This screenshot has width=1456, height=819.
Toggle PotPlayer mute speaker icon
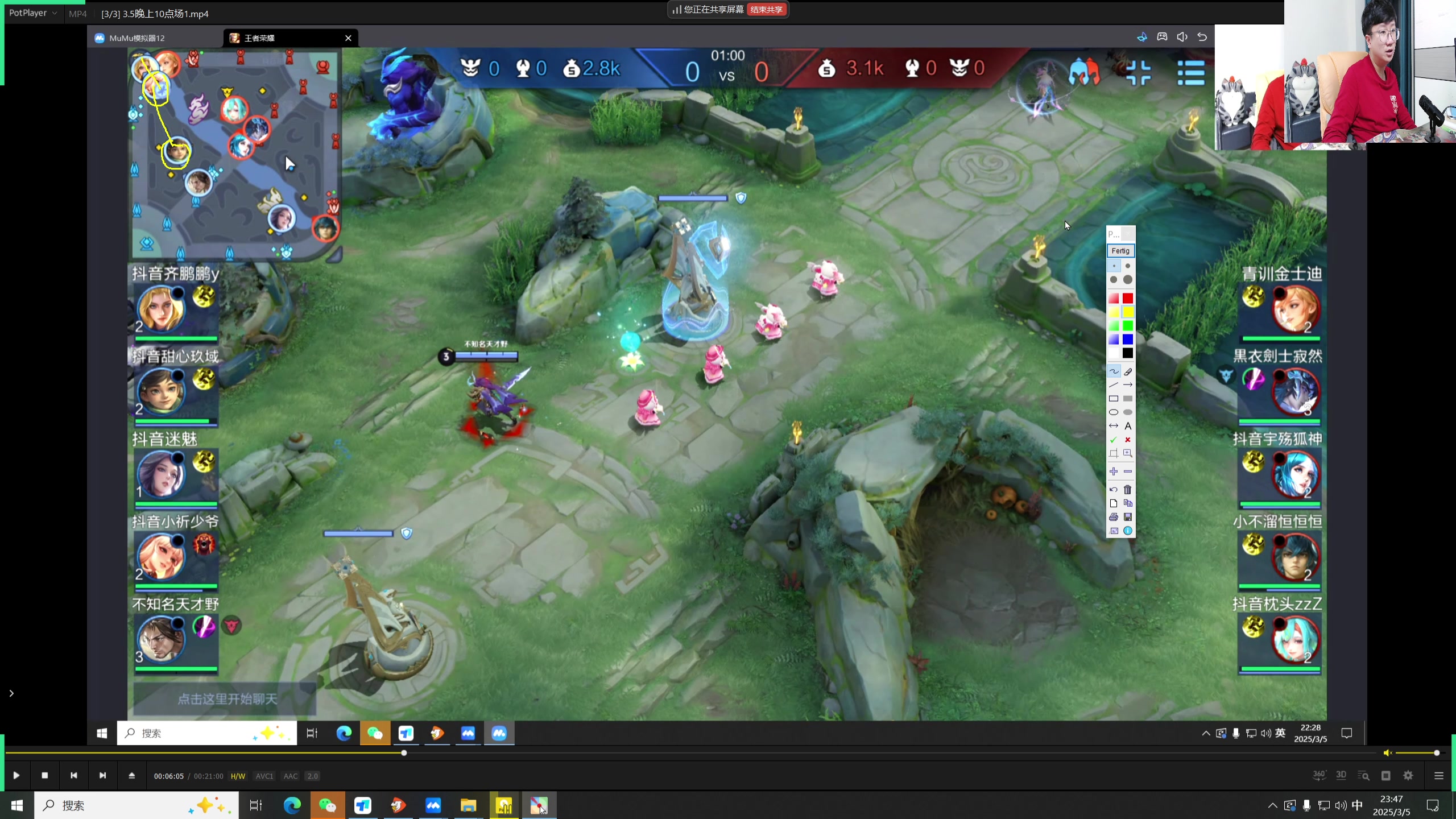coord(1387,753)
